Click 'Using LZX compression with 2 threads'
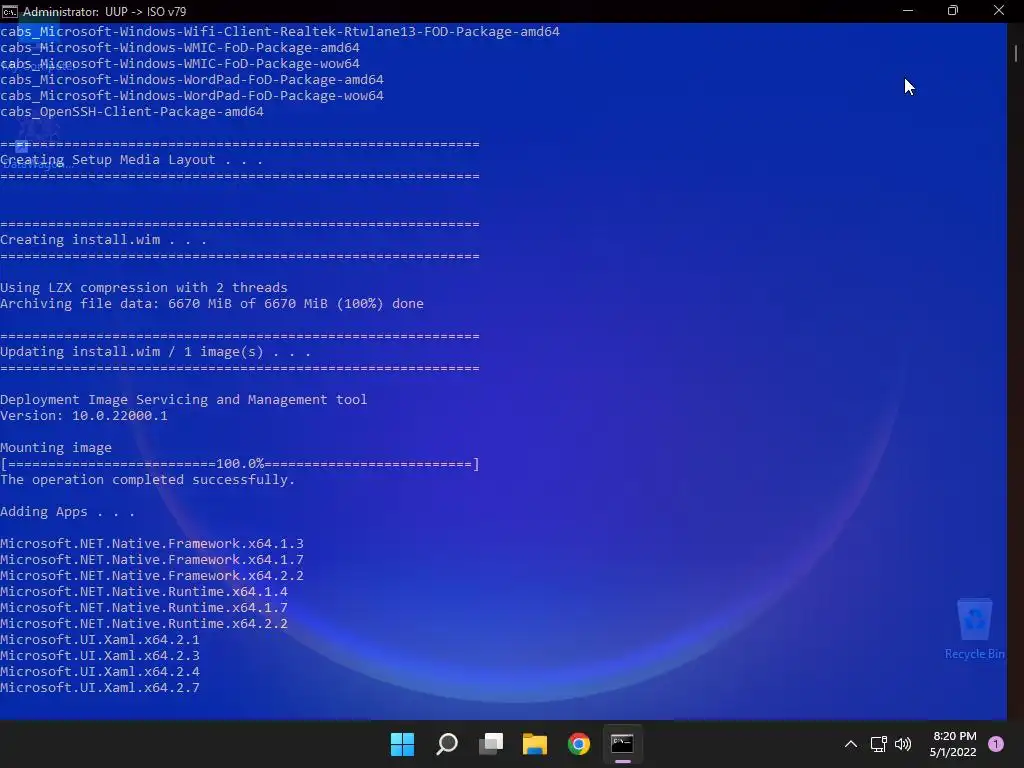Viewport: 1024px width, 768px height. (144, 287)
